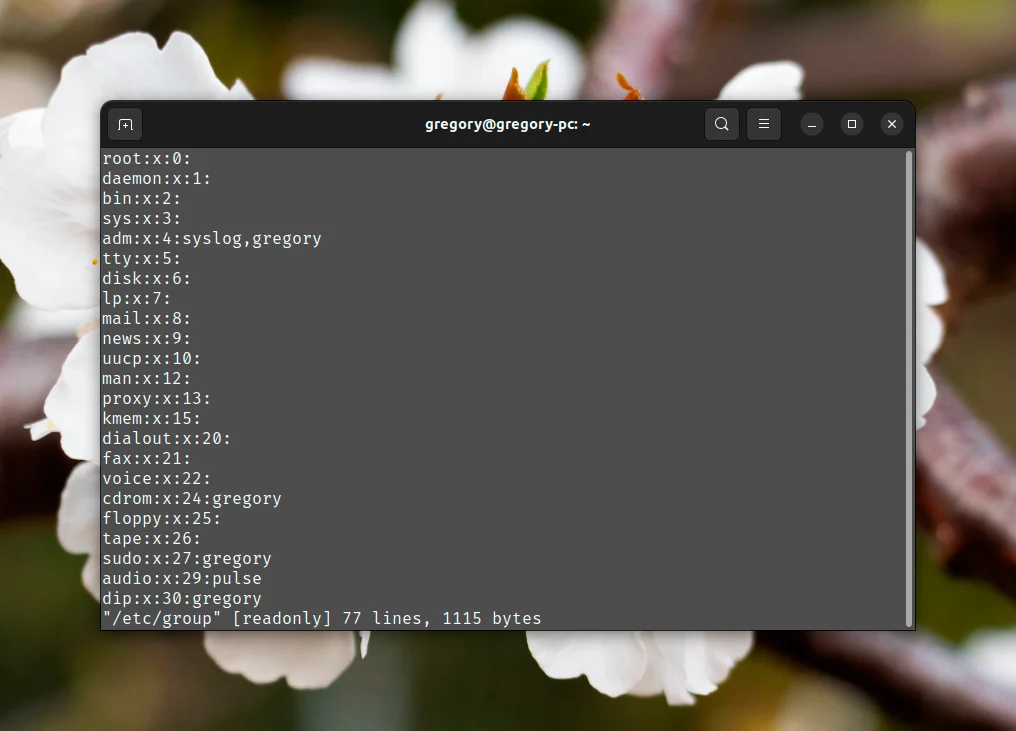The width and height of the screenshot is (1016, 731).
Task: Click the adm line listing syslog,gregory
Action: click(212, 238)
